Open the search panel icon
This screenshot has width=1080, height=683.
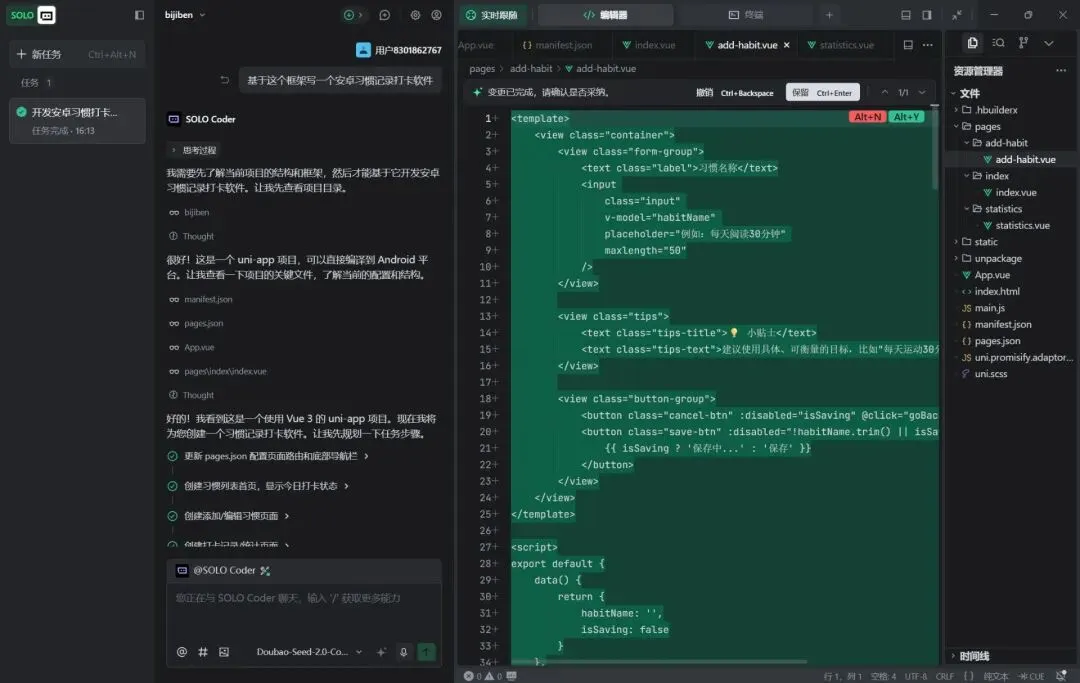point(998,43)
